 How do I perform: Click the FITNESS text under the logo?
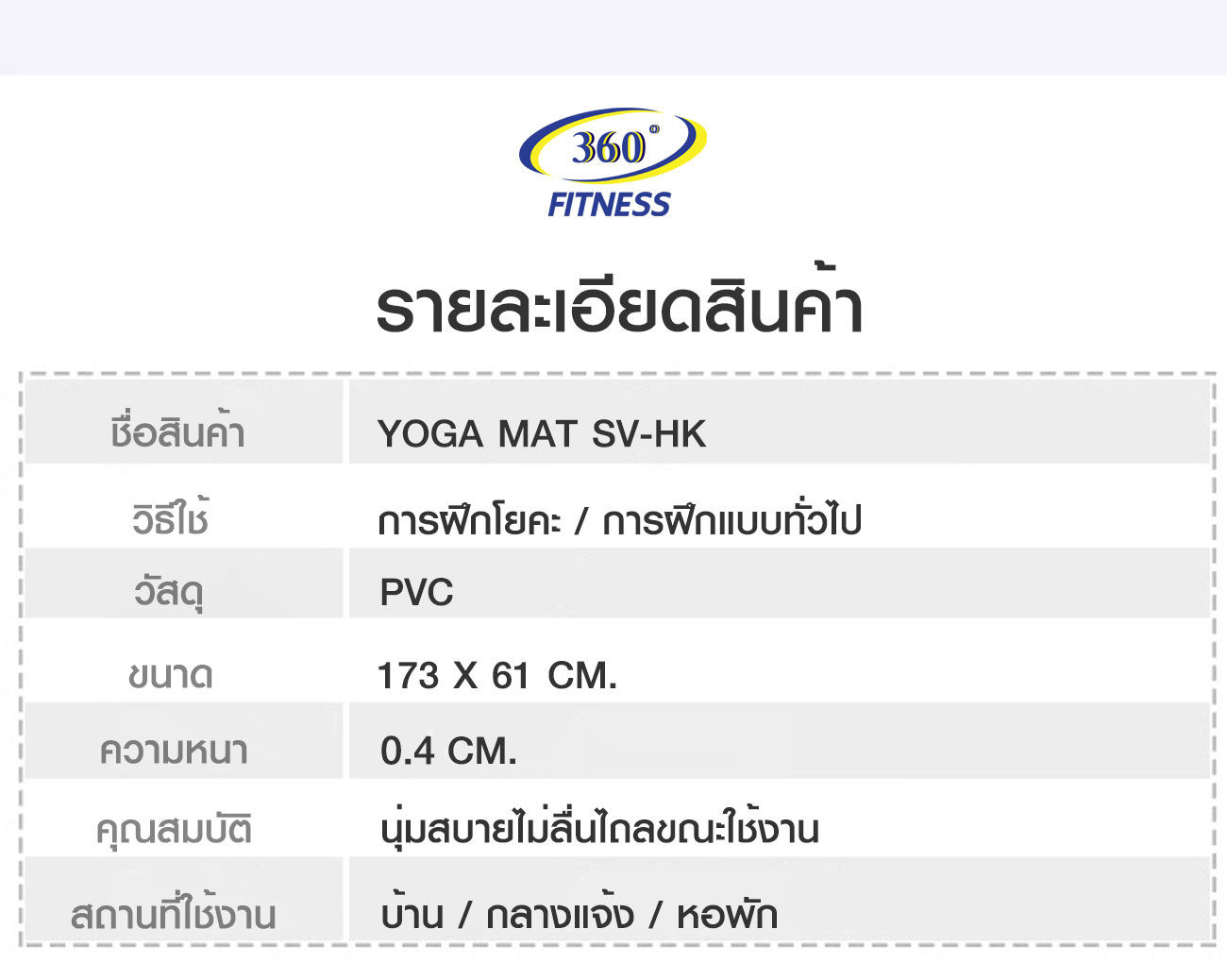coord(609,205)
